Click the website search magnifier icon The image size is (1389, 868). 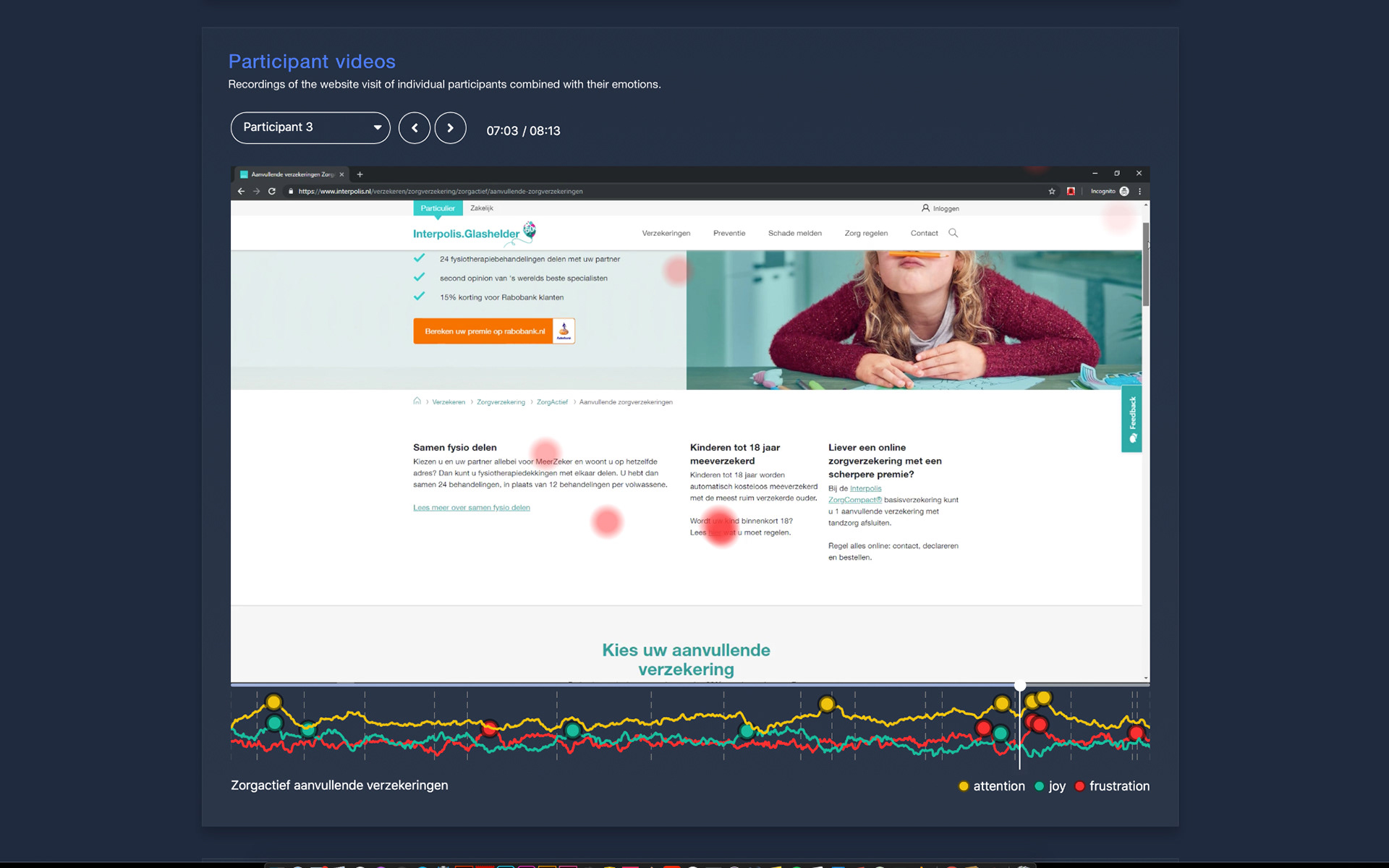953,233
